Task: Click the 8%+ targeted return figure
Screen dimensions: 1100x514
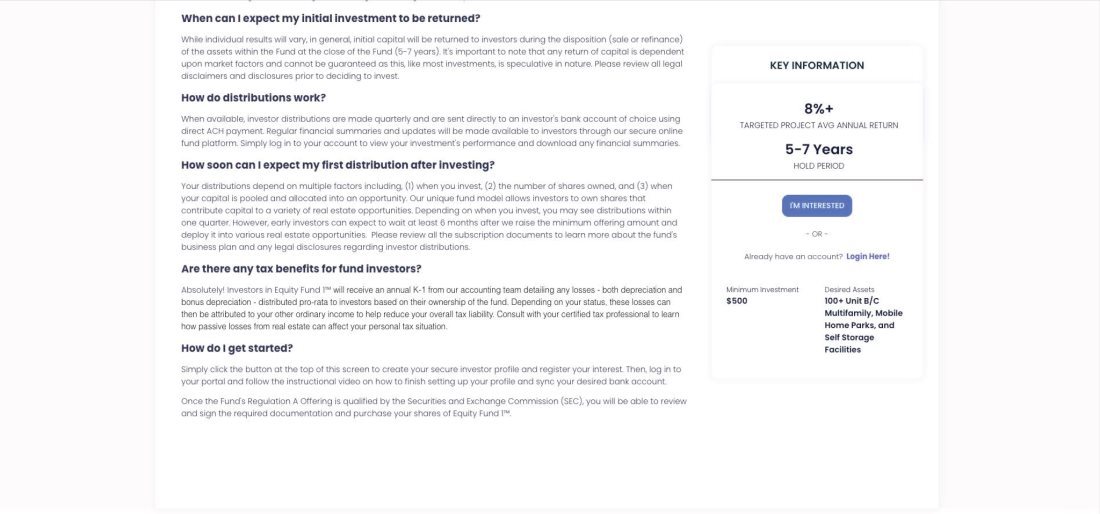Action: 818,109
